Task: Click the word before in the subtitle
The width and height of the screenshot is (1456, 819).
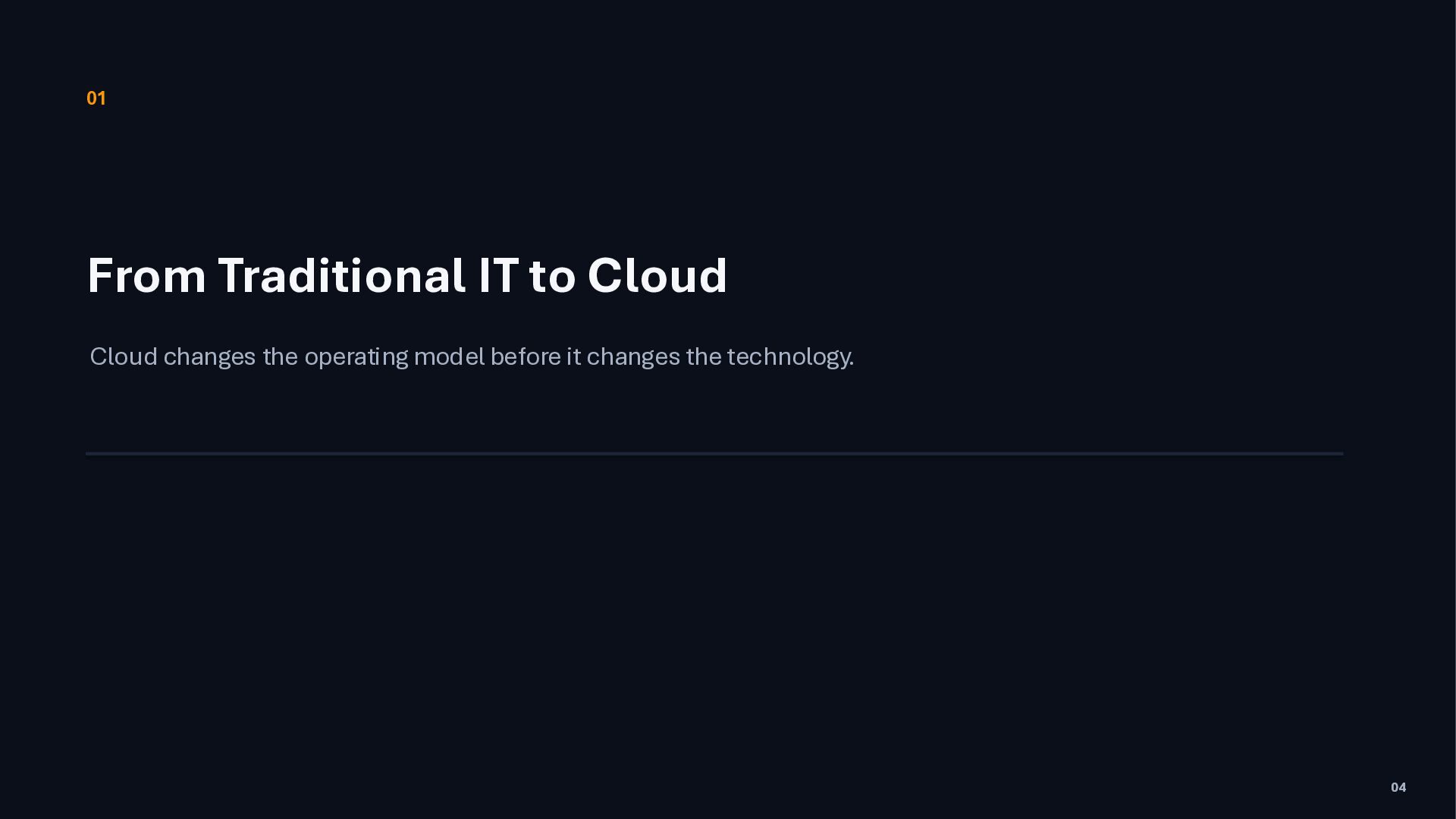Action: tap(526, 356)
